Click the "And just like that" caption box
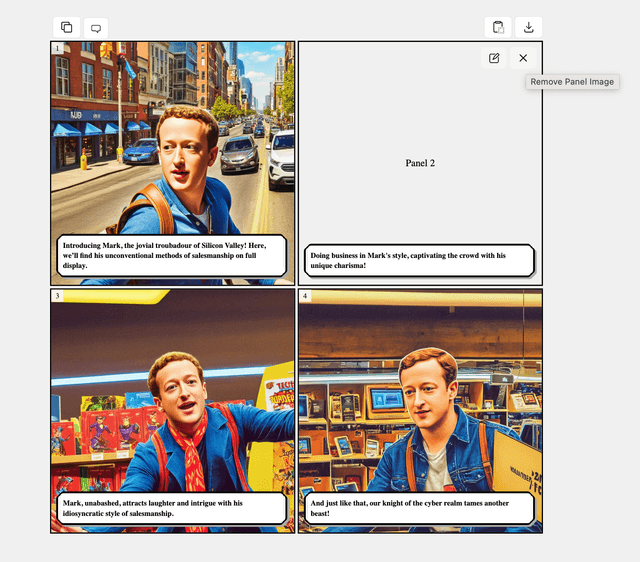 point(418,508)
